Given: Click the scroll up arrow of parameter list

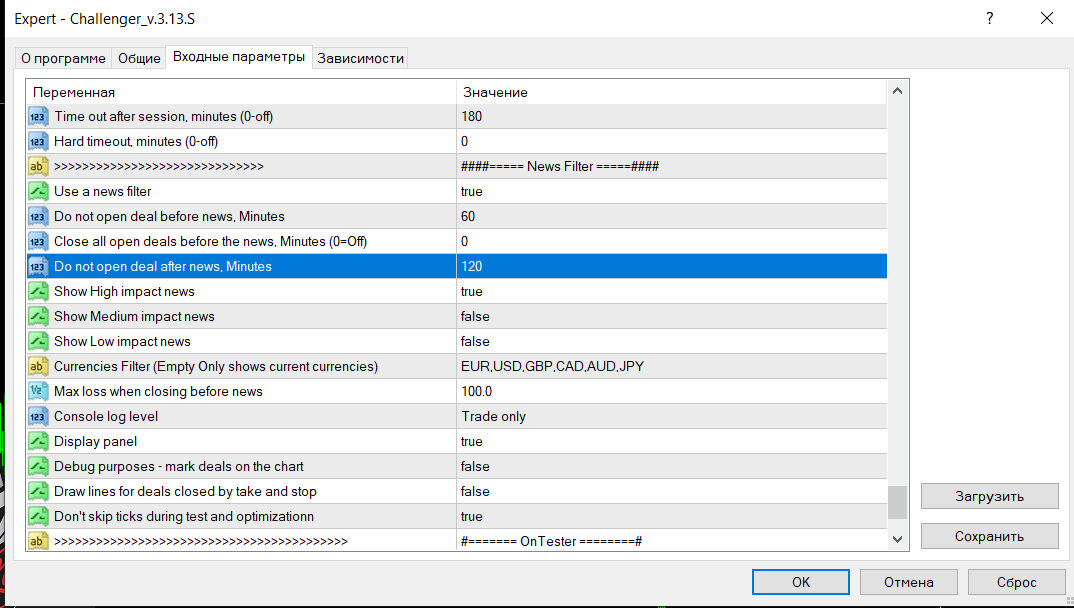Looking at the screenshot, I should pyautogui.click(x=897, y=91).
